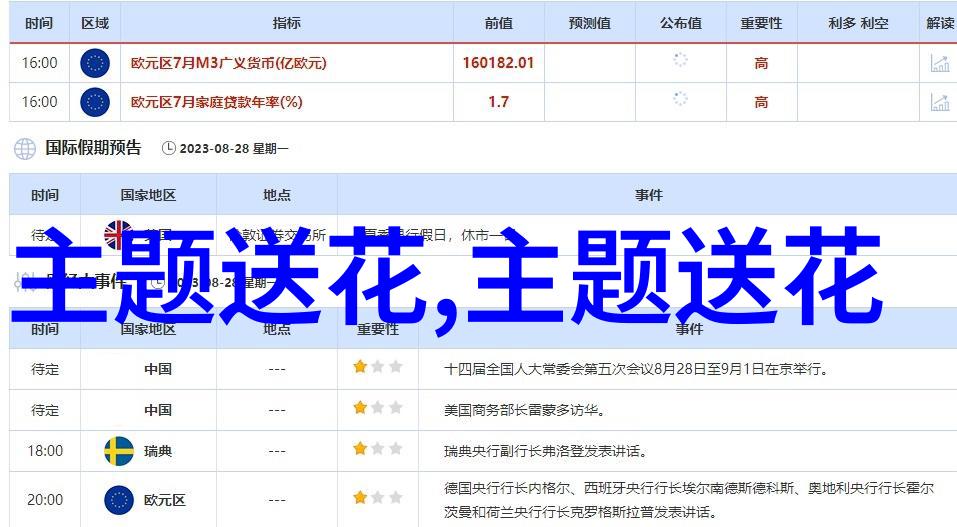Click the calendar icon beside 国际假期预告
Screen dimensions: 957x527
pos(24,149)
